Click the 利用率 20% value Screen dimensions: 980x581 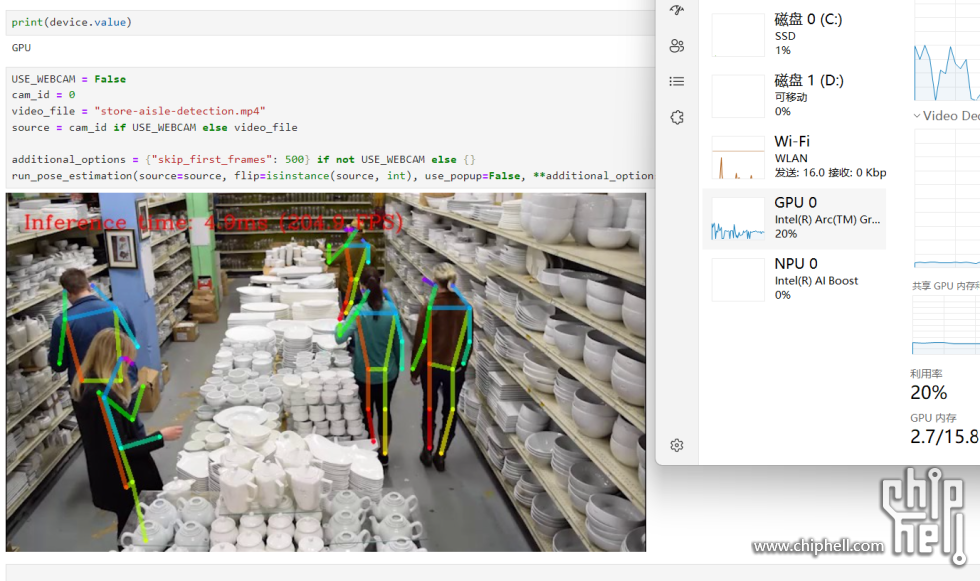(929, 392)
